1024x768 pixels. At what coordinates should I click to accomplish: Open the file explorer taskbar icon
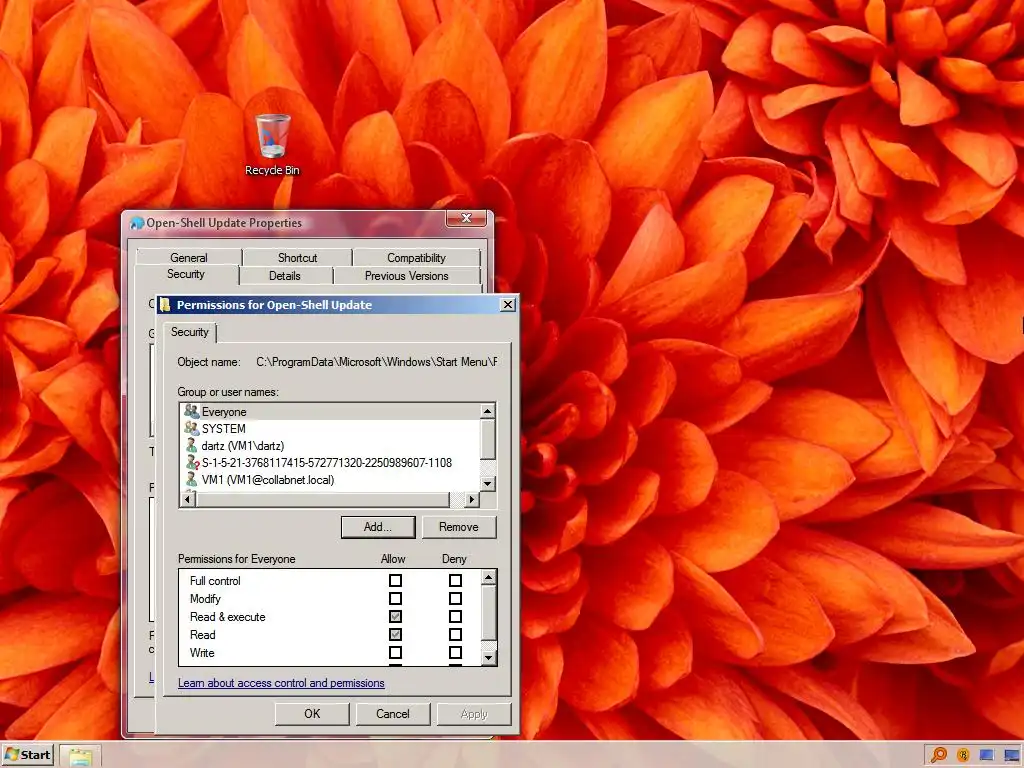(80, 756)
